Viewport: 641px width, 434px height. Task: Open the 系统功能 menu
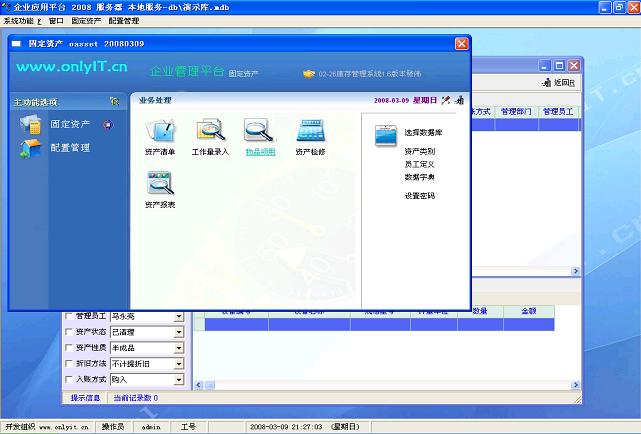[22, 20]
